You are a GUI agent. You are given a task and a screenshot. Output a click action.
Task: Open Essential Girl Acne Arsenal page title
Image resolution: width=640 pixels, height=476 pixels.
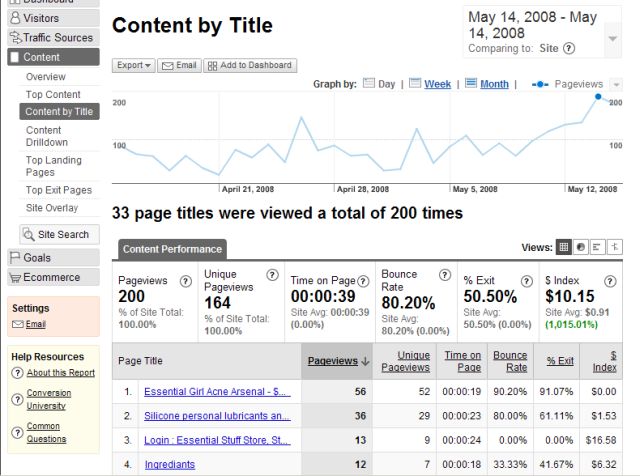[x=217, y=391]
